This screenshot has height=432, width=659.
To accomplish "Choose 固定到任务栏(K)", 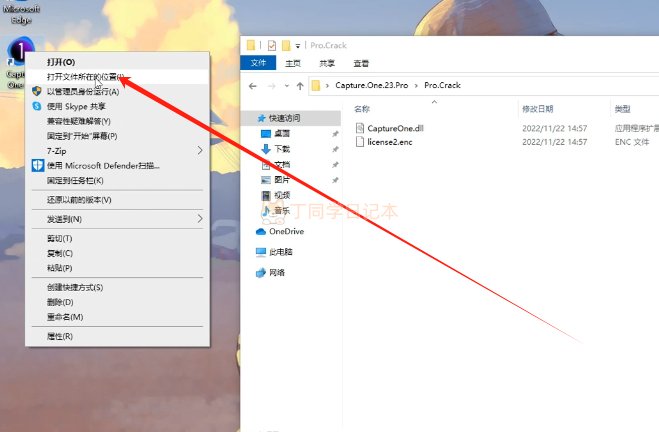I will point(117,181).
